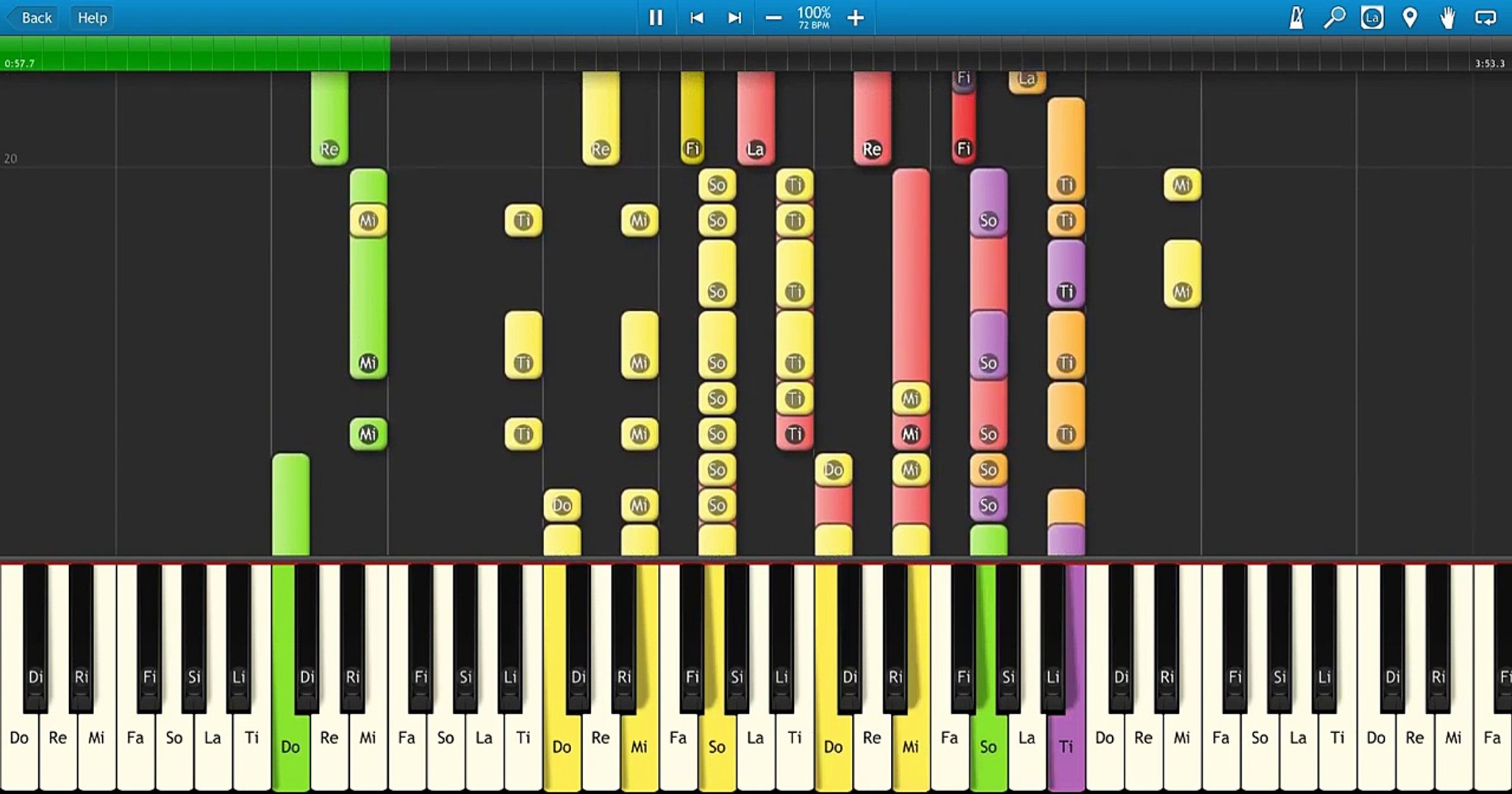Screen dimensions: 1512x794
Task: Toggle pause on the currently playing song
Action: click(x=656, y=18)
